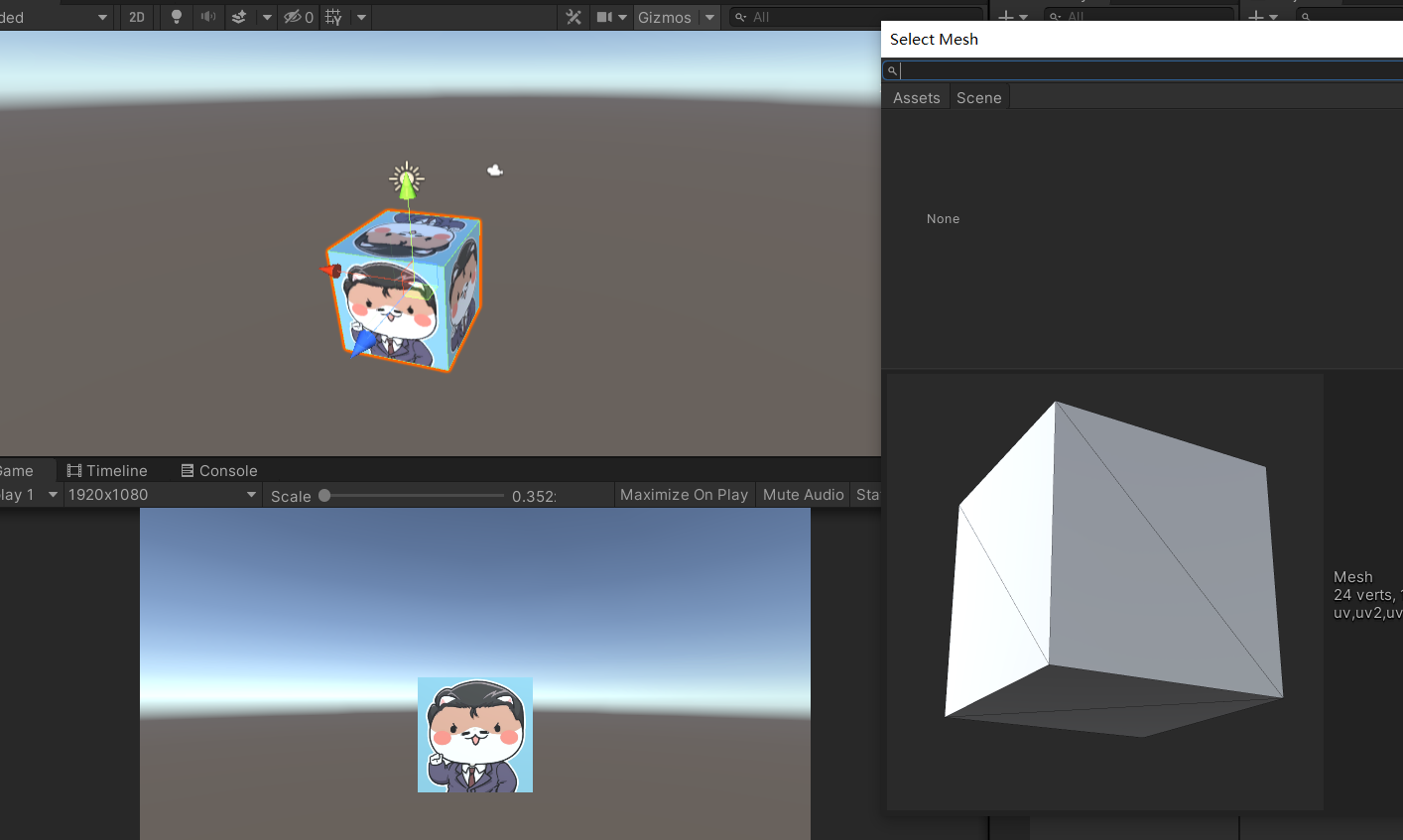Click the Scale value 0.352
This screenshot has height=840, width=1403.
pos(534,496)
